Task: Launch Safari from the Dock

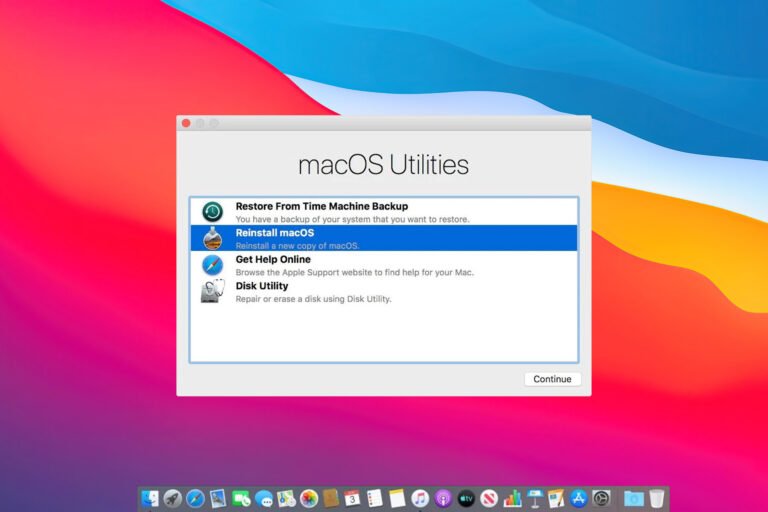Action: tap(195, 499)
